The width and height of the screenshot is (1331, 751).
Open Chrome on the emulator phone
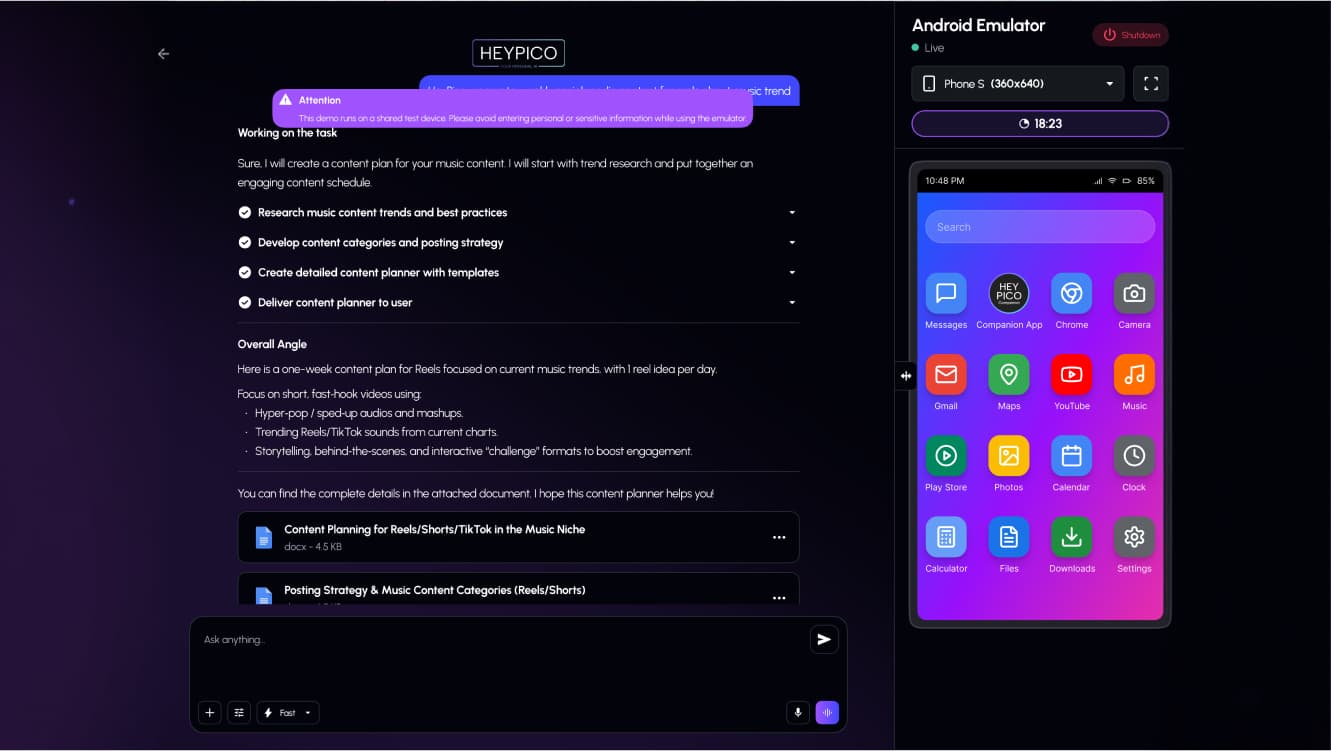(x=1071, y=294)
